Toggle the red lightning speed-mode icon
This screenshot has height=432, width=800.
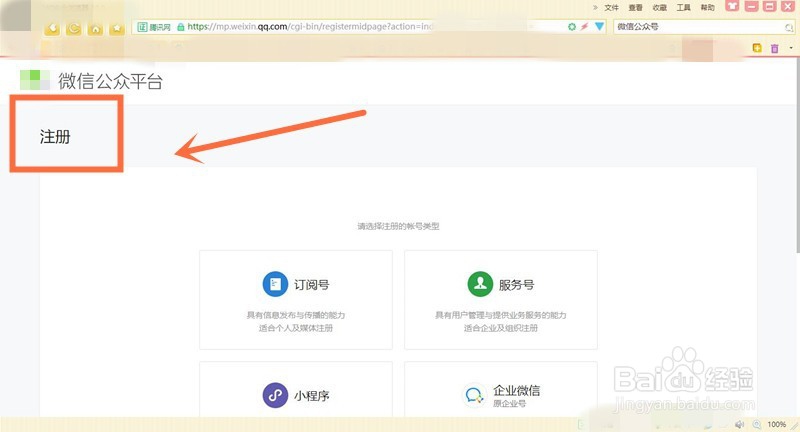coord(585,27)
